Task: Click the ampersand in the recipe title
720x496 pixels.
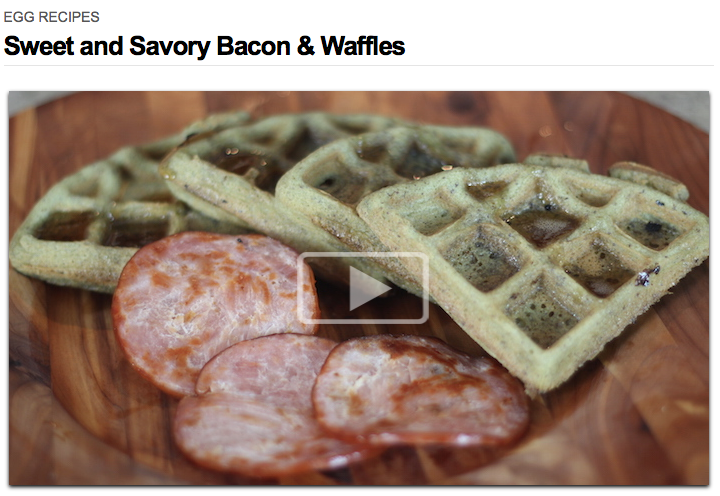Action: coord(305,46)
